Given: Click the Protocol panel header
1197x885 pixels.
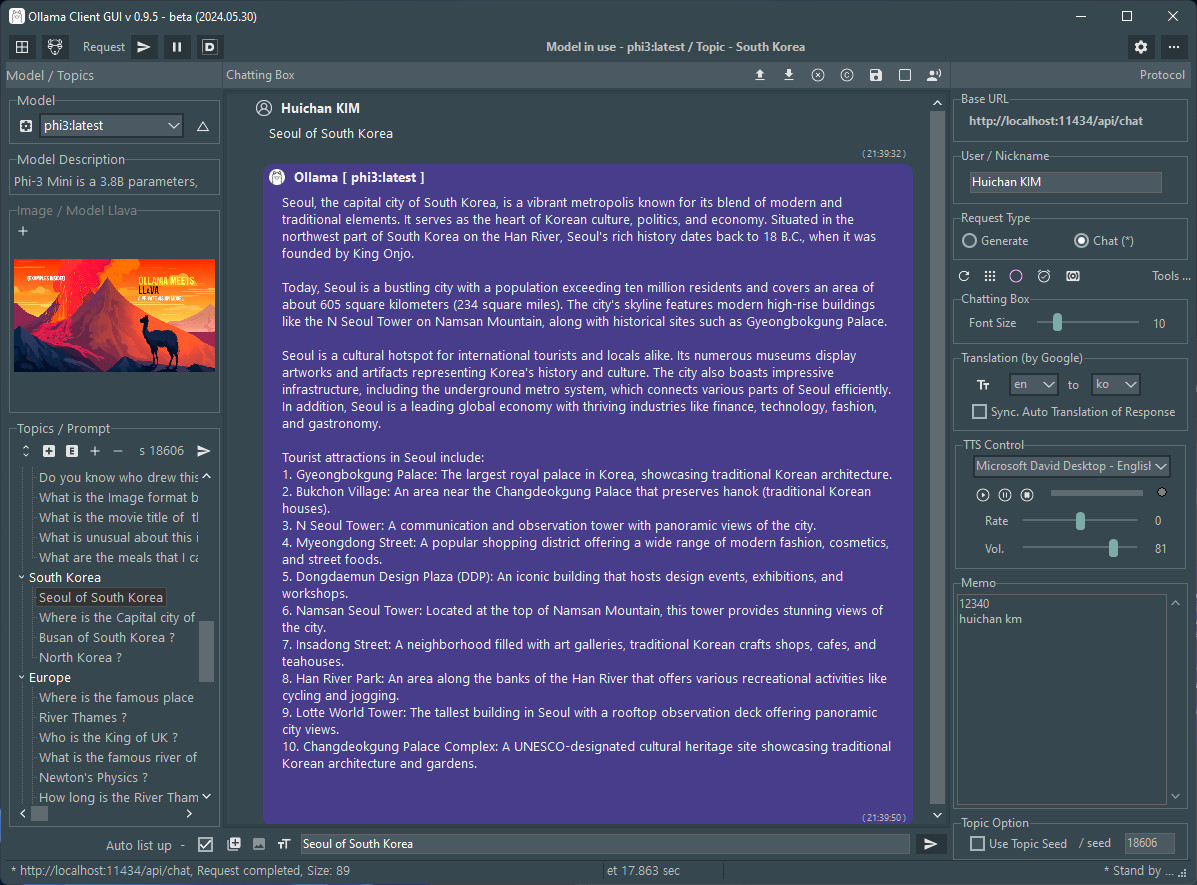Looking at the screenshot, I should tap(1162, 75).
